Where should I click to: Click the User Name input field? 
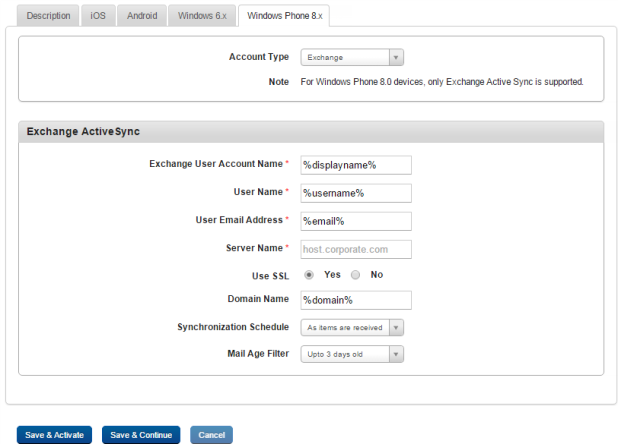pos(356,193)
